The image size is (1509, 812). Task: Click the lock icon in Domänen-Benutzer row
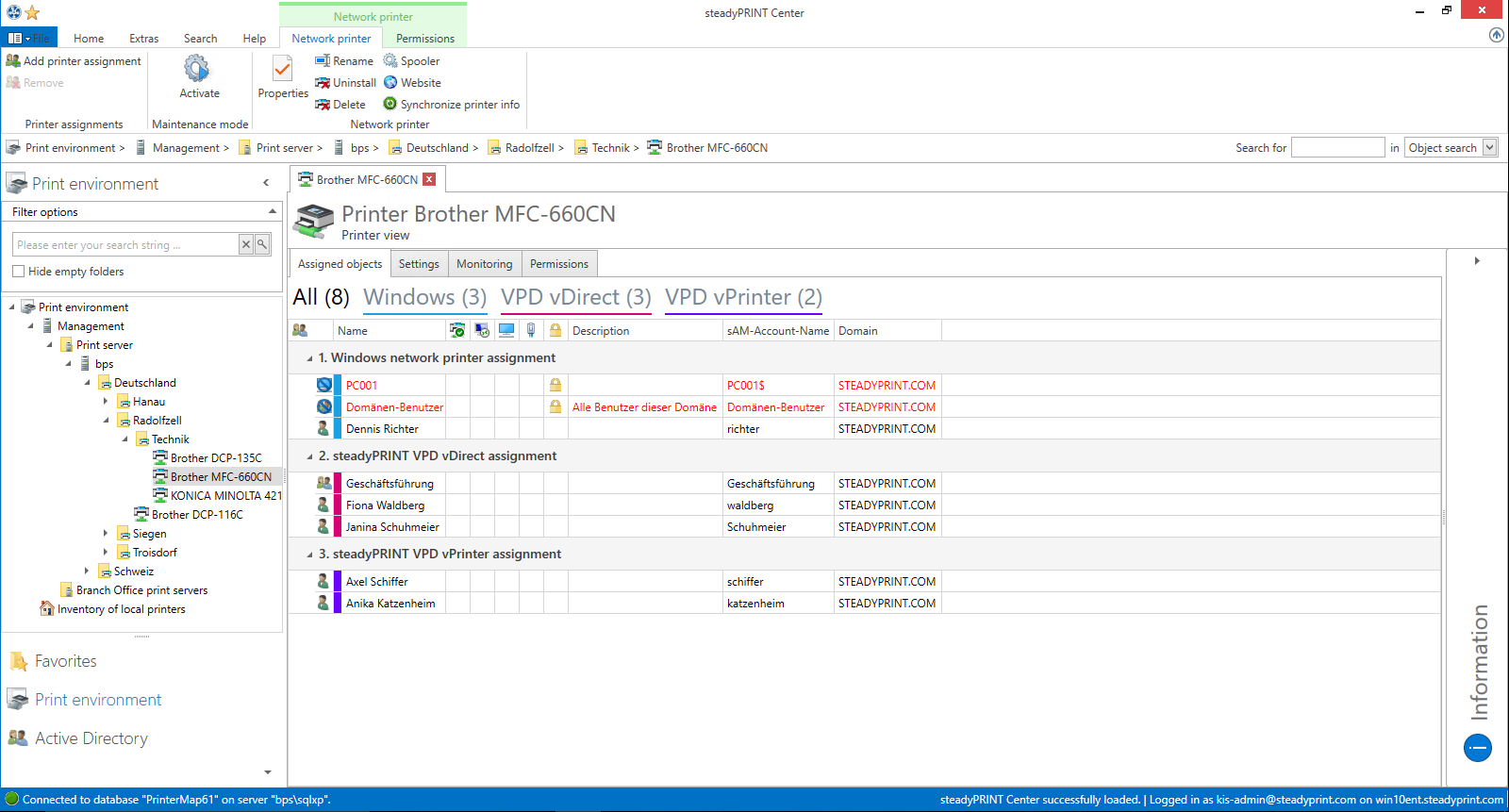[556, 406]
